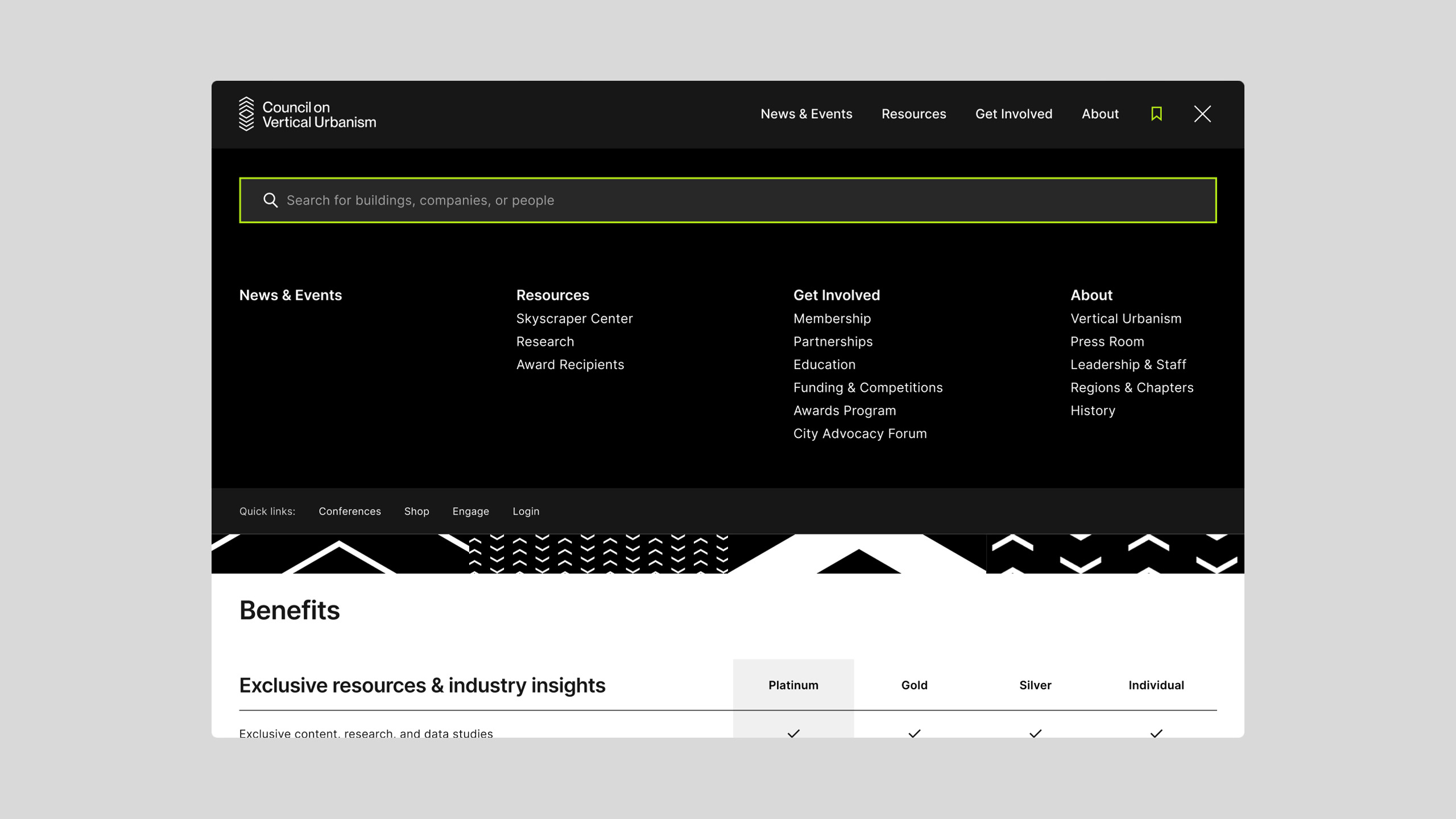Visit the Skyscraper Center page

coord(574,318)
